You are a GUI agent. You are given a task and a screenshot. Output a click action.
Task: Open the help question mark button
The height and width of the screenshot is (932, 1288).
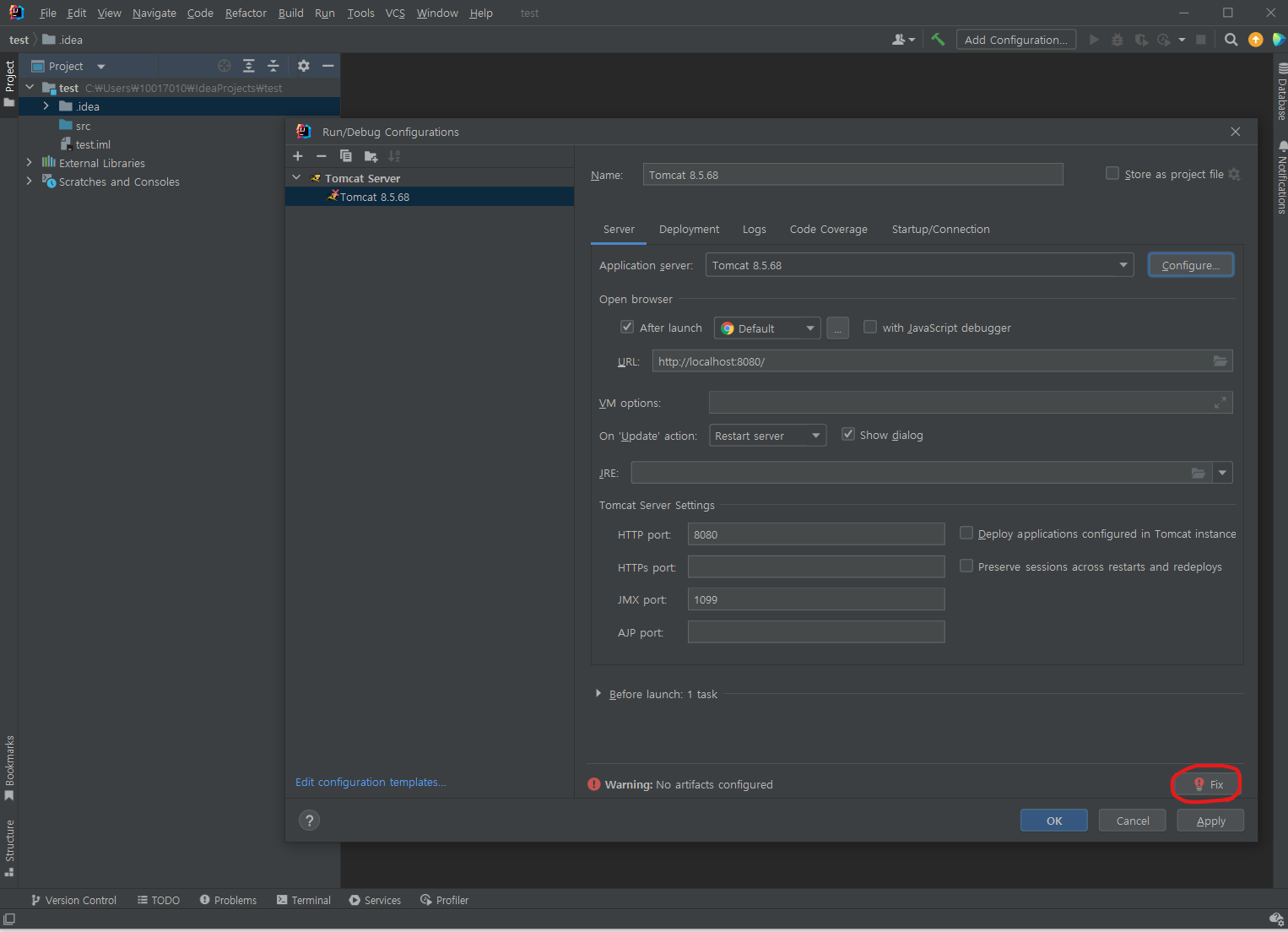pyautogui.click(x=310, y=821)
